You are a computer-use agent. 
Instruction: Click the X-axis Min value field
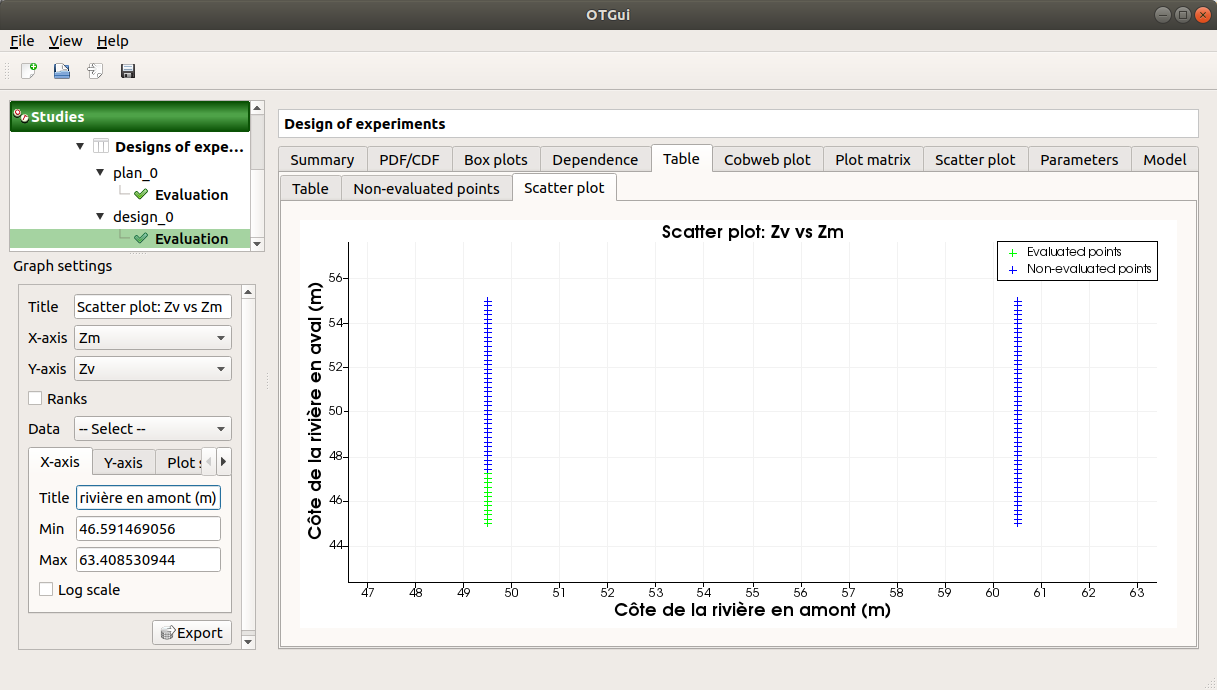pyautogui.click(x=147, y=529)
